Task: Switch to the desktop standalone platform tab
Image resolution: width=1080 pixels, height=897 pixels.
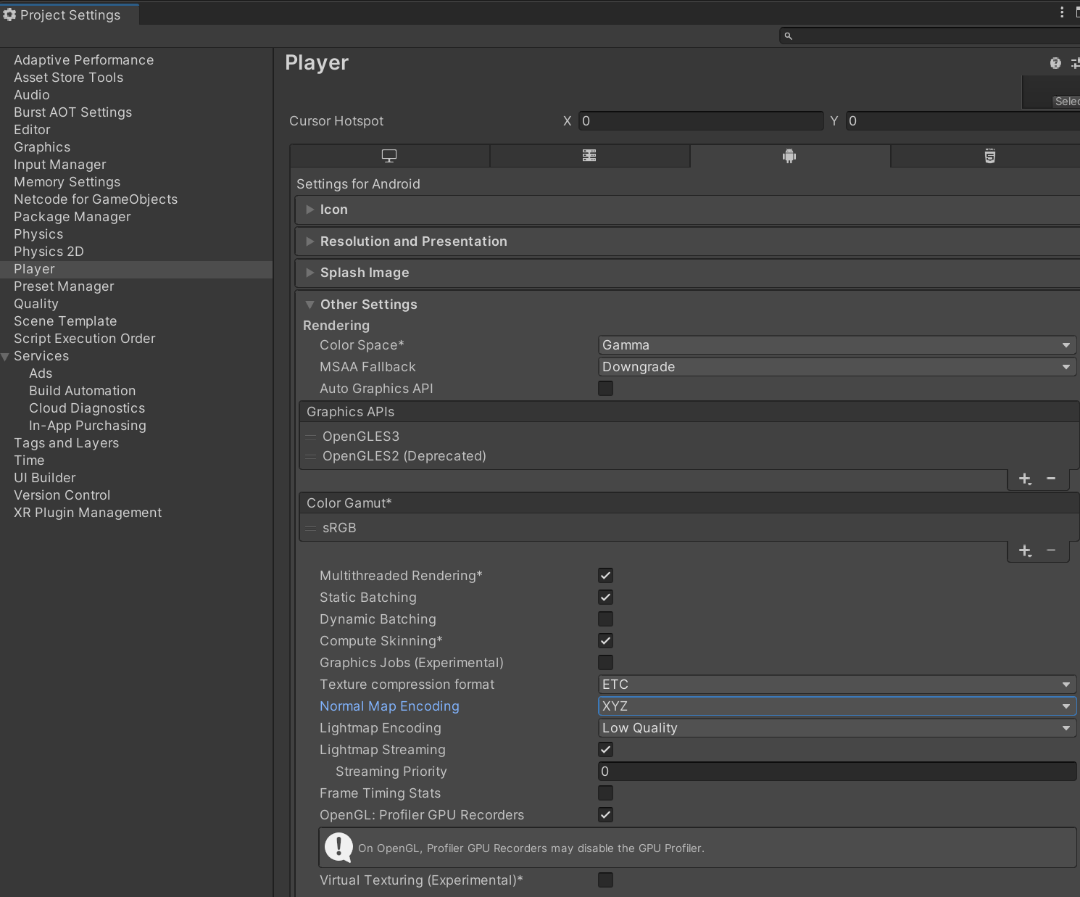Action: 389,156
